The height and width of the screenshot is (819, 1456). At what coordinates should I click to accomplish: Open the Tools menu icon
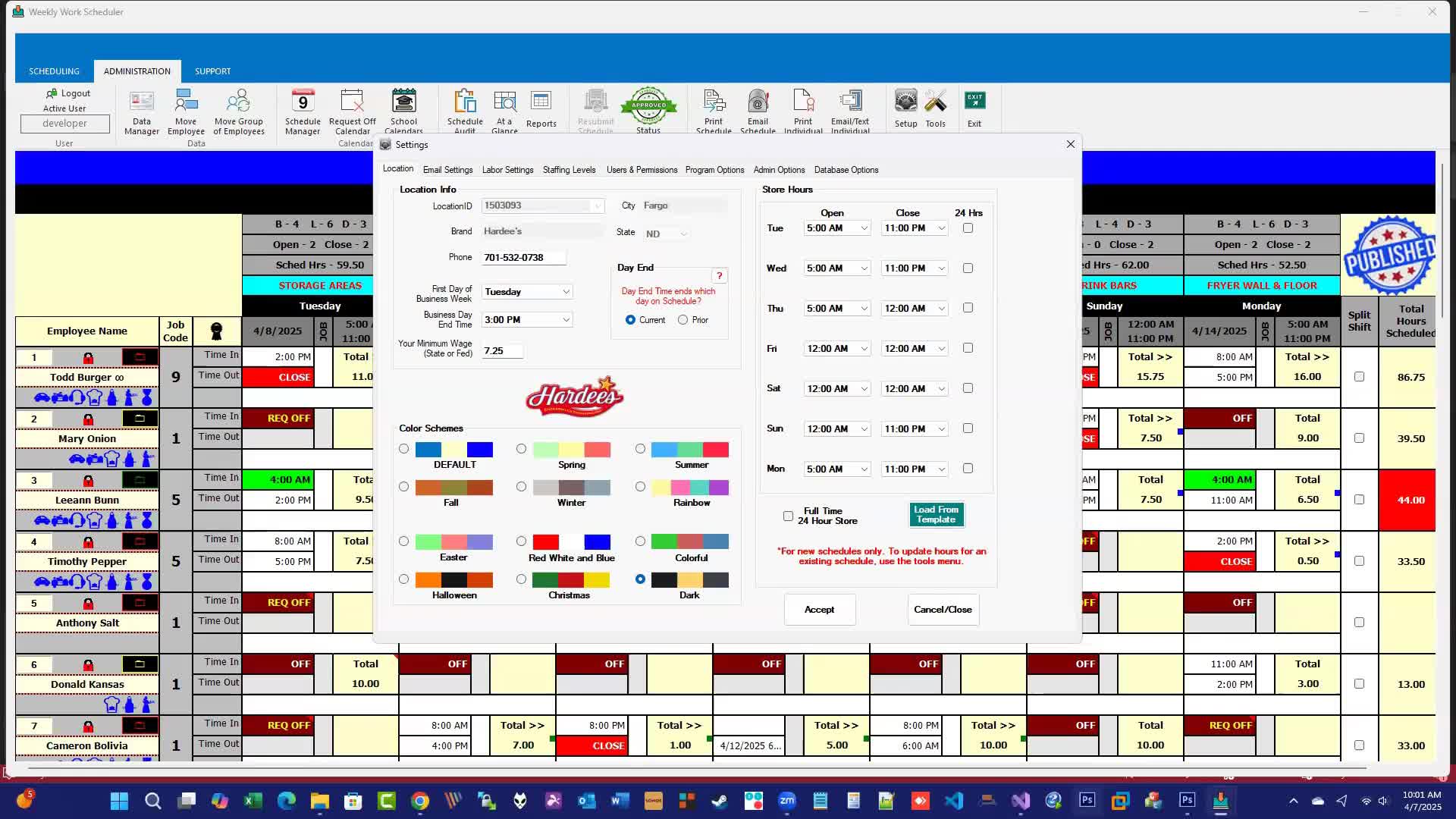tap(935, 108)
